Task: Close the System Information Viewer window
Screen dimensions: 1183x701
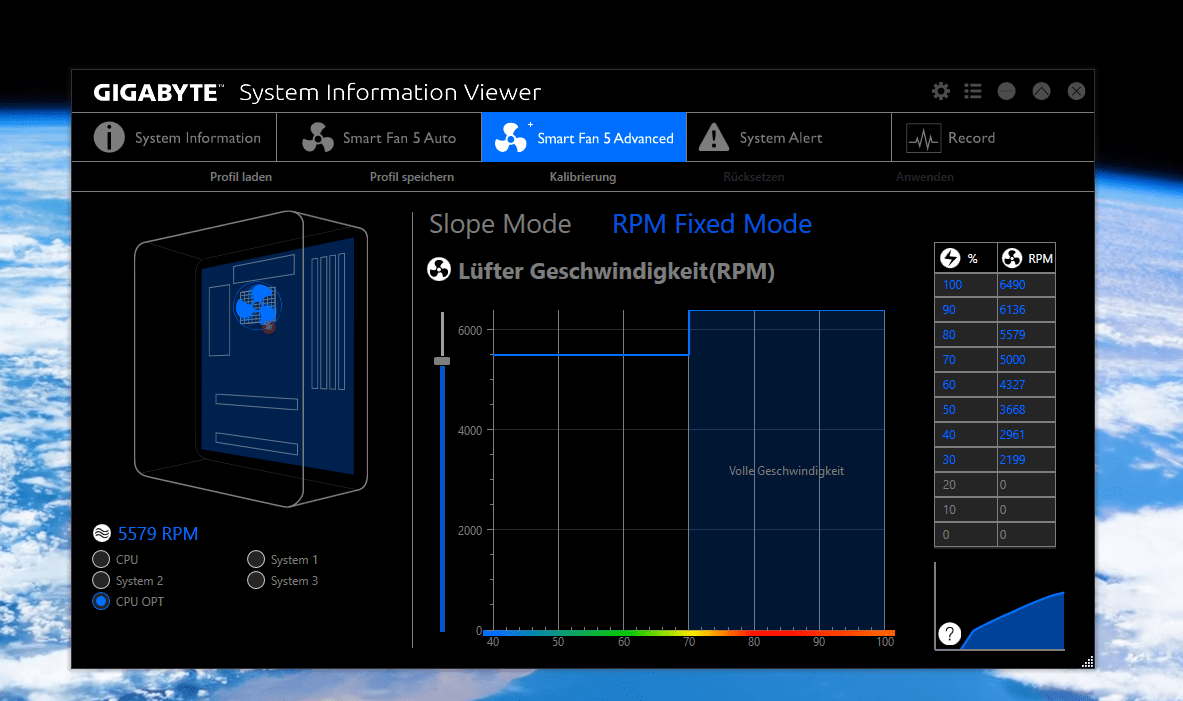Action: (x=1077, y=91)
